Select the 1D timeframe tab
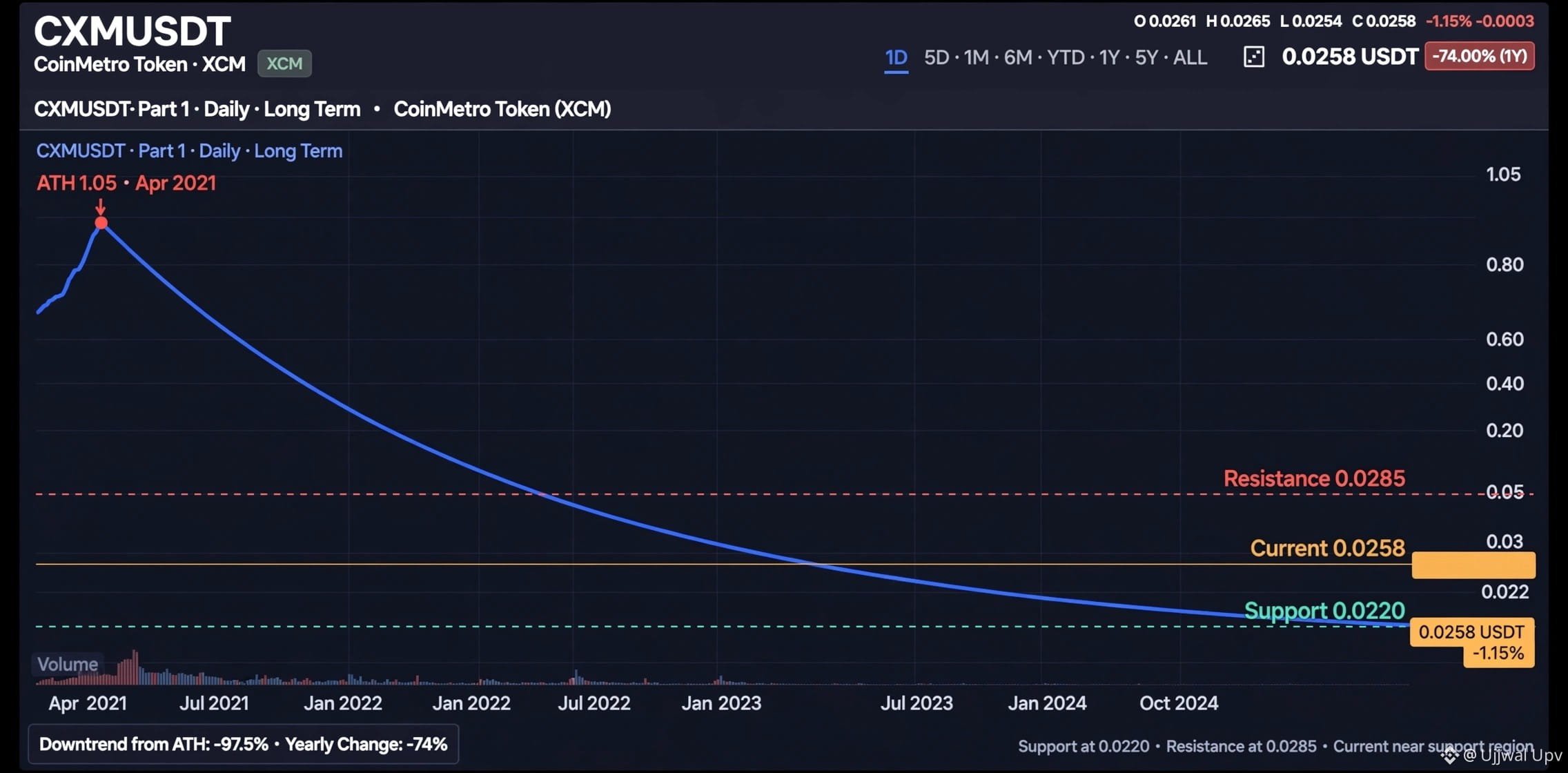1568x773 pixels. pos(896,57)
